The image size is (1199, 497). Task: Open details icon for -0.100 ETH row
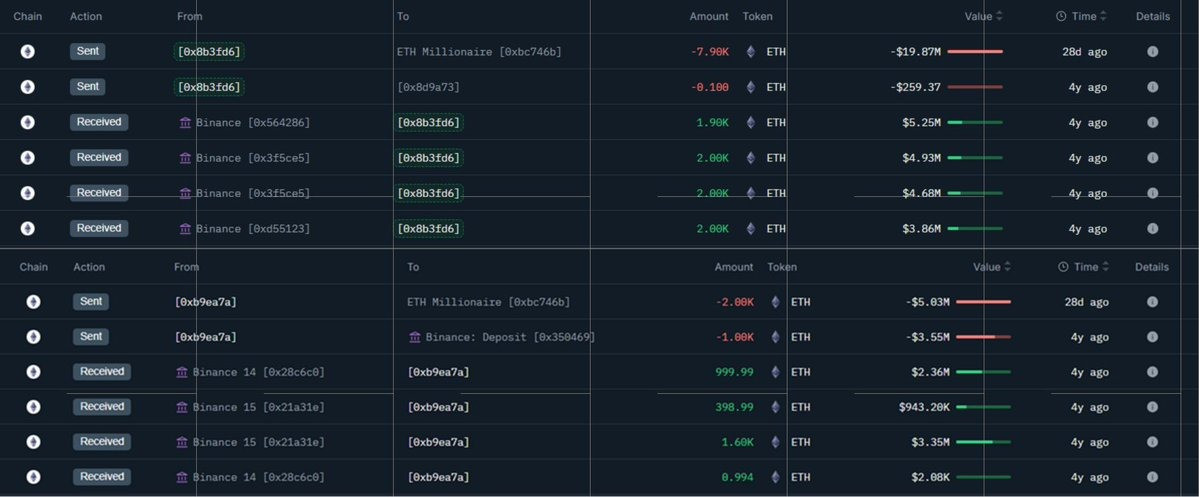[1152, 87]
